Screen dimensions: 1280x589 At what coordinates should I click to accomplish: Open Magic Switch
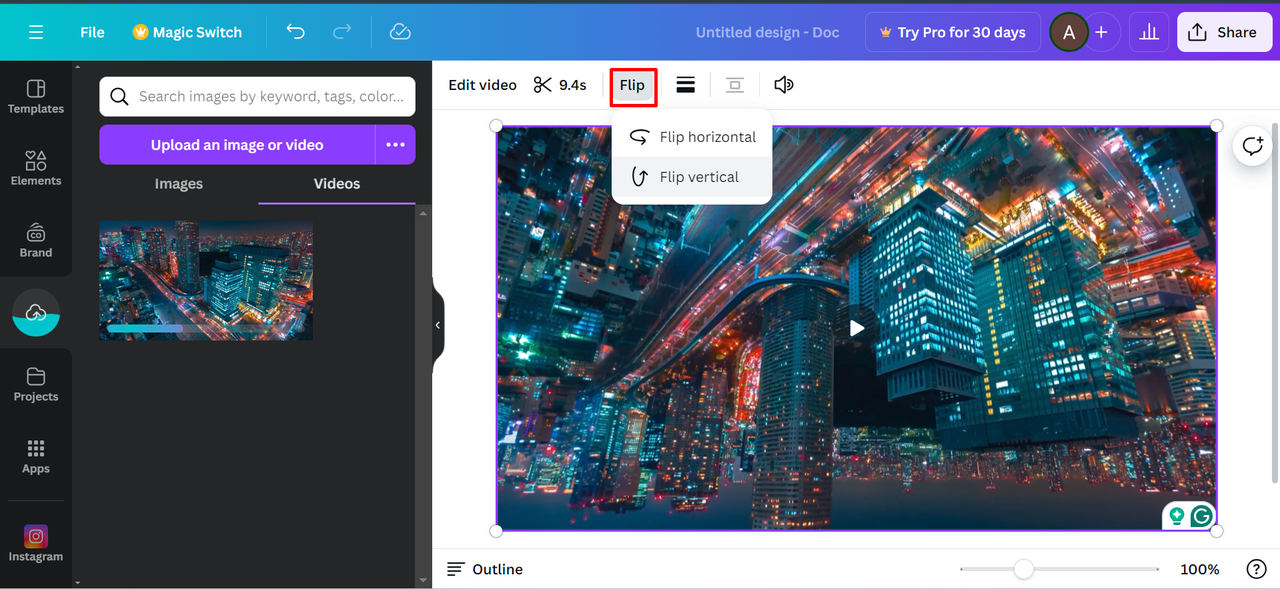[x=187, y=32]
